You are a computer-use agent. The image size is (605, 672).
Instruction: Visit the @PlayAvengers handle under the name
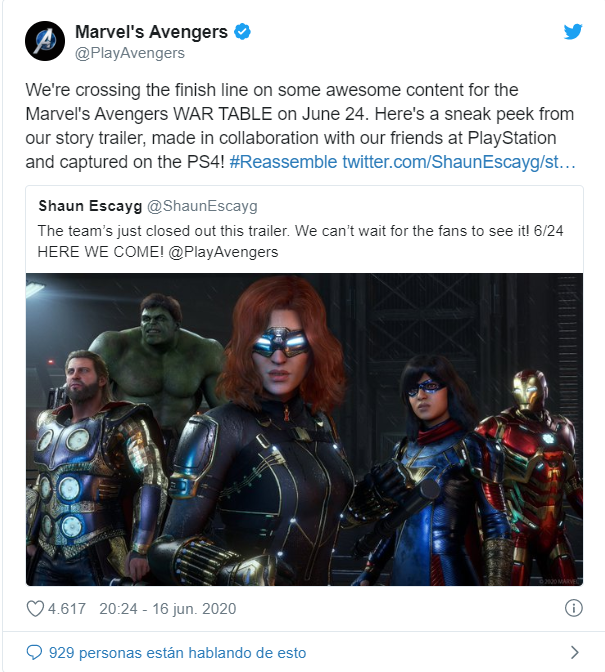point(130,53)
